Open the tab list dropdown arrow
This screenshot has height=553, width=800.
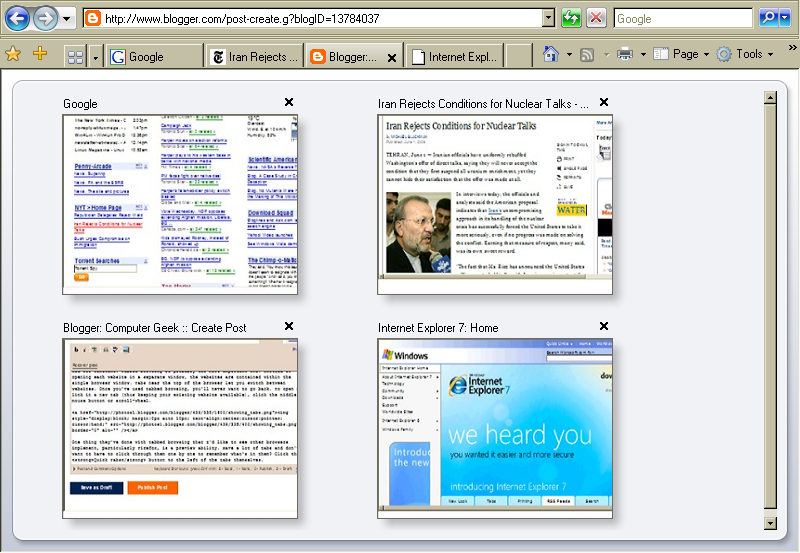pyautogui.click(x=95, y=57)
